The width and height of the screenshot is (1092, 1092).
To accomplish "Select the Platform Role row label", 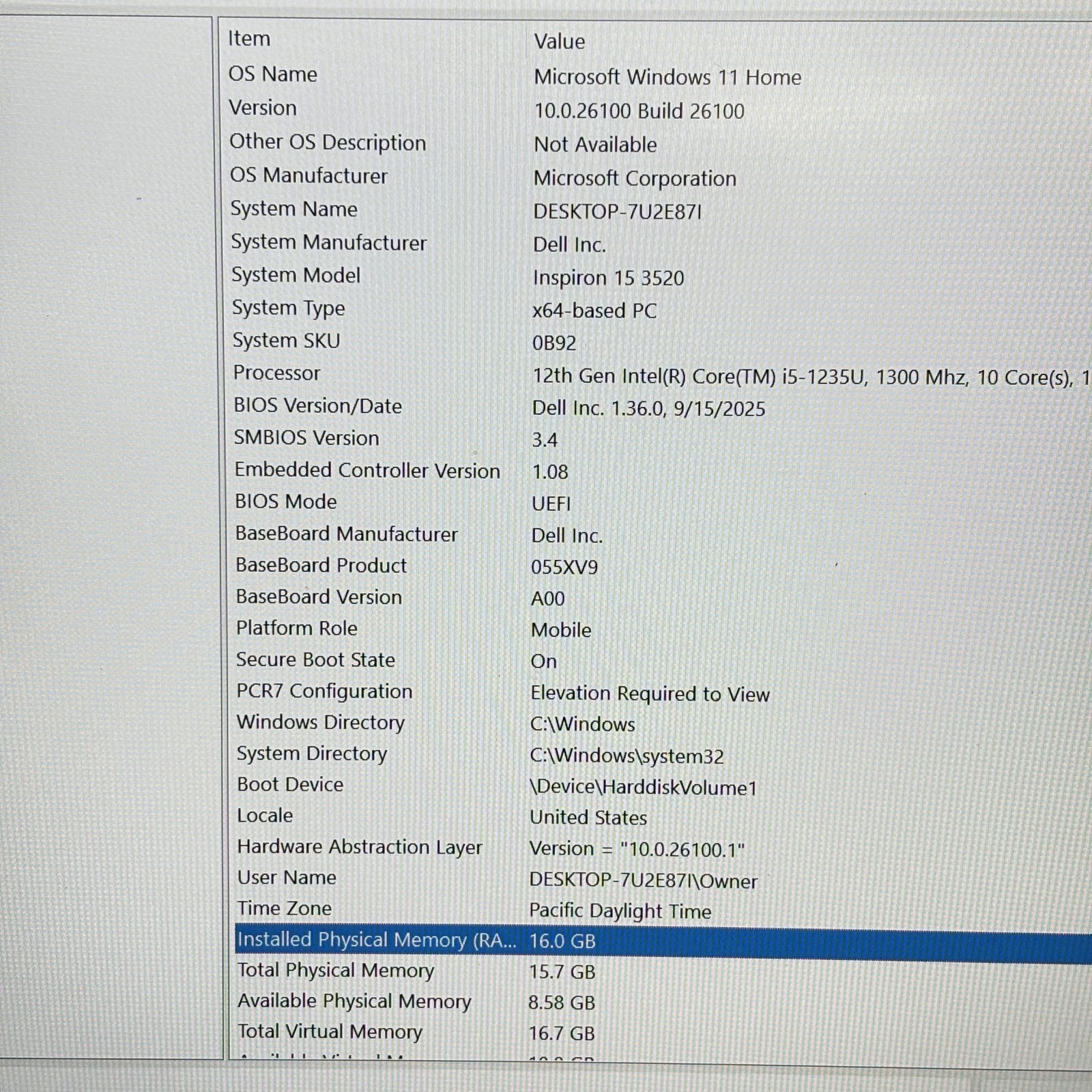I will click(x=296, y=628).
